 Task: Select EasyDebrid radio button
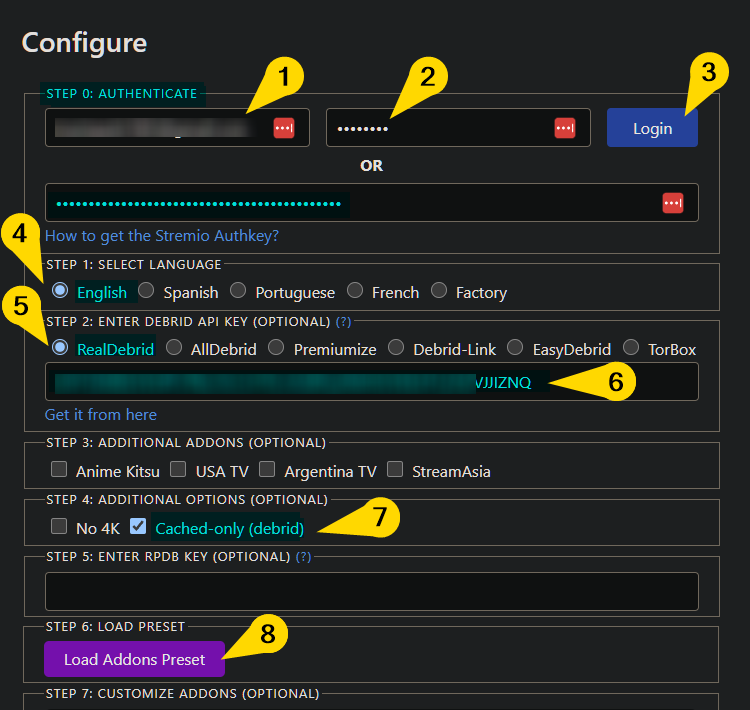point(515,347)
